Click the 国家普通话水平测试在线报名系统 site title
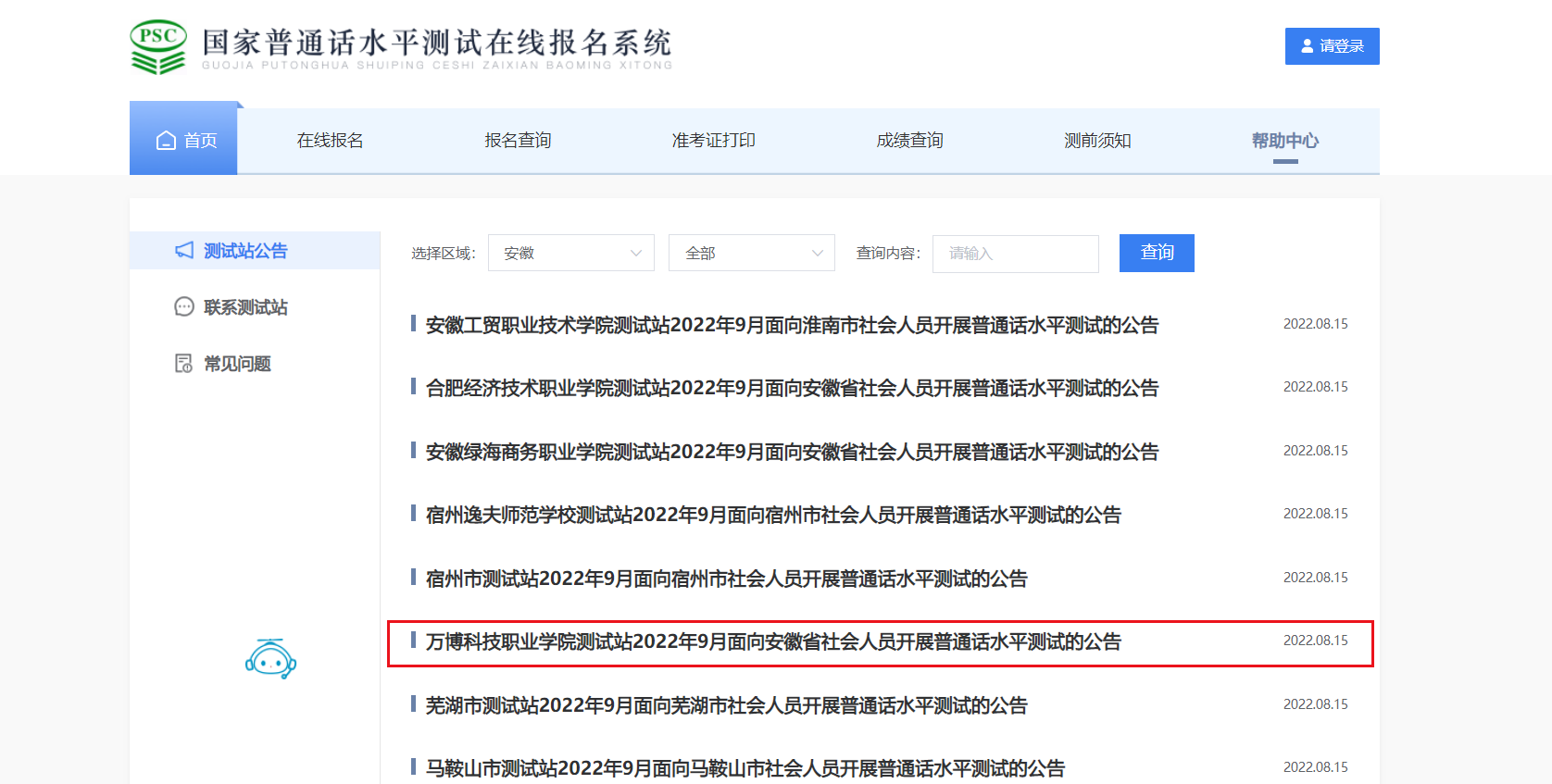 [x=436, y=43]
